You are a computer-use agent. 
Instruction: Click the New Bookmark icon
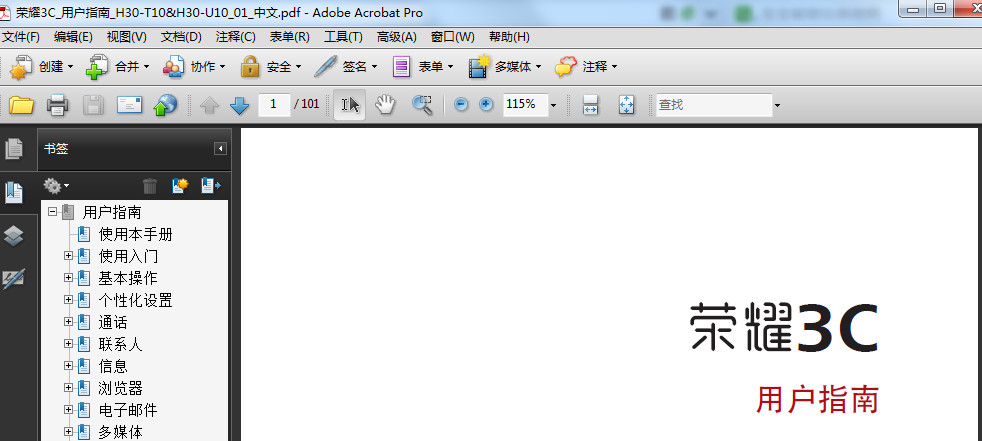180,185
